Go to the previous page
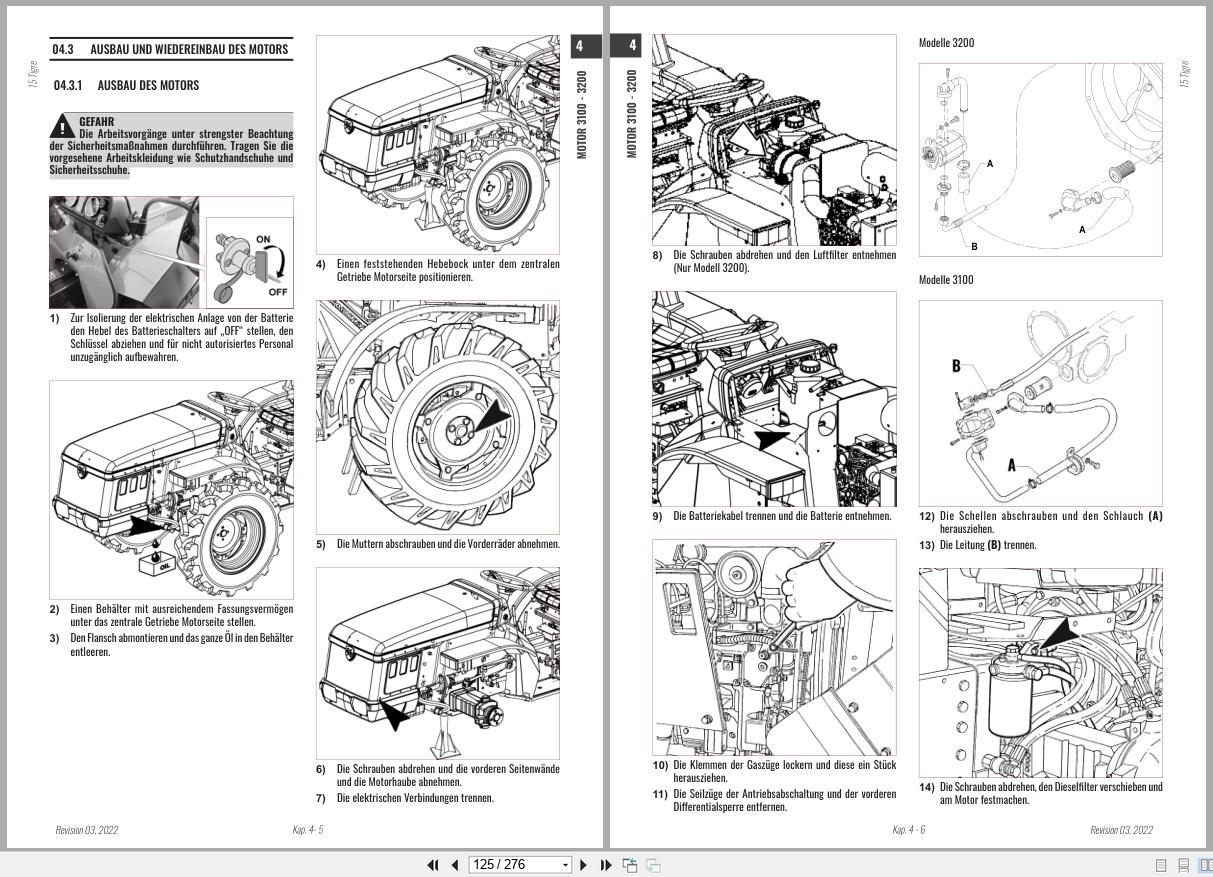Screen dimensions: 1213x877 (x=455, y=865)
